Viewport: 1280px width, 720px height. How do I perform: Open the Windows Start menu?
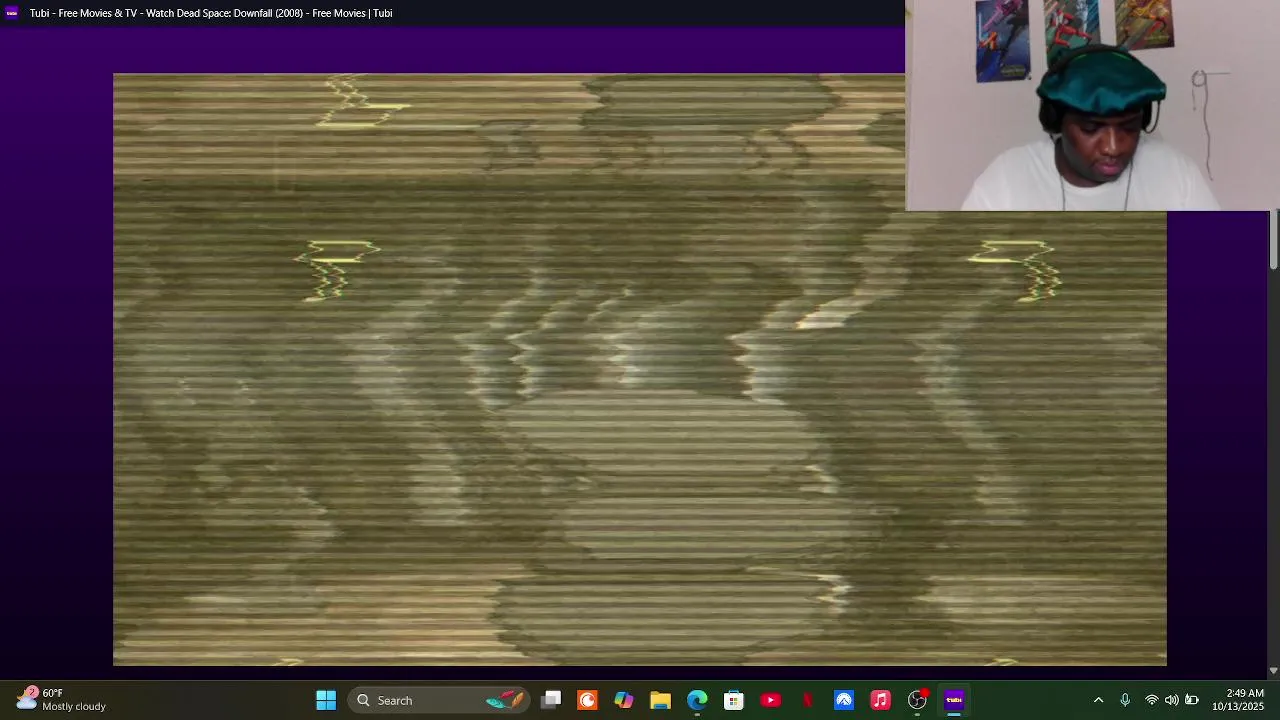tap(326, 700)
